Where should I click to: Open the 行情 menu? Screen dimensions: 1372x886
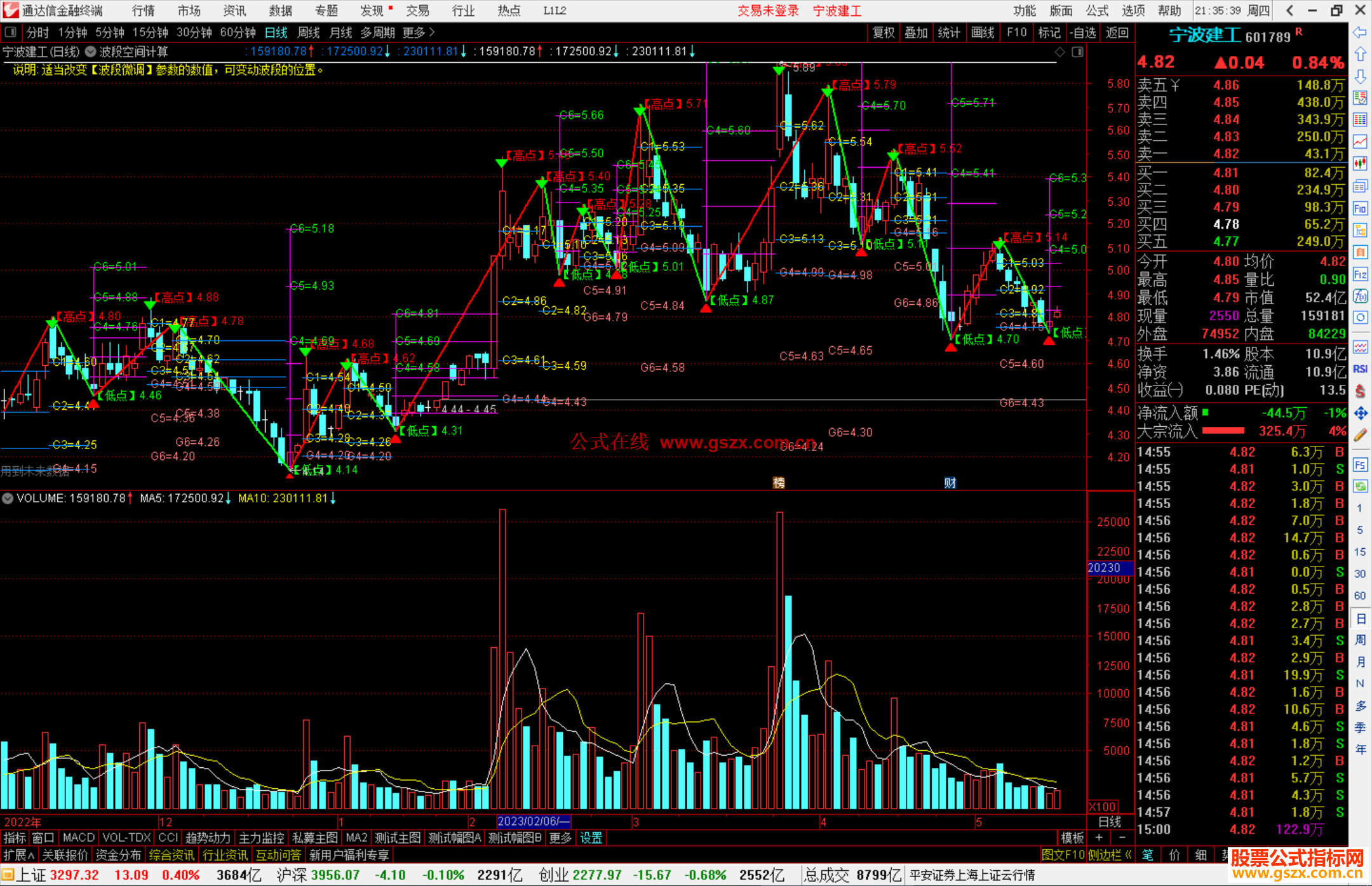pyautogui.click(x=144, y=10)
